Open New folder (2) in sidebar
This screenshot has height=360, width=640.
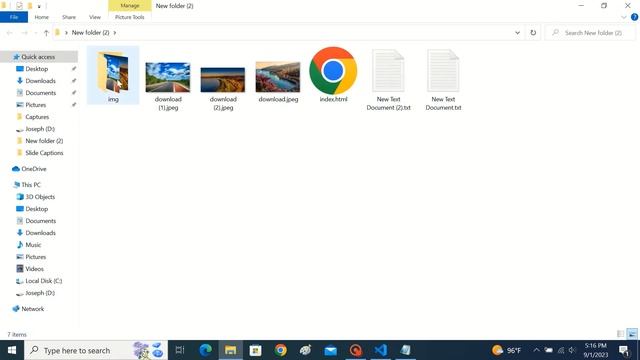(x=44, y=141)
